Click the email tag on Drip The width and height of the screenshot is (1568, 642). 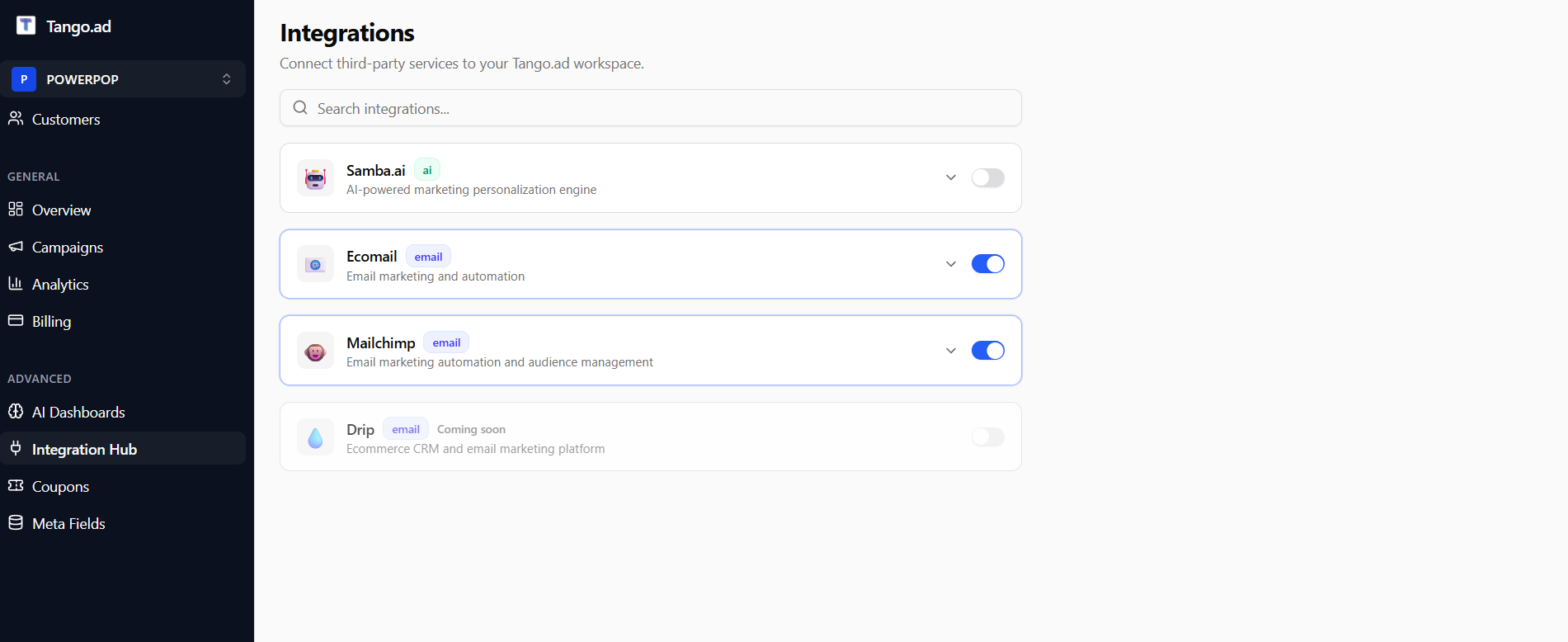406,429
